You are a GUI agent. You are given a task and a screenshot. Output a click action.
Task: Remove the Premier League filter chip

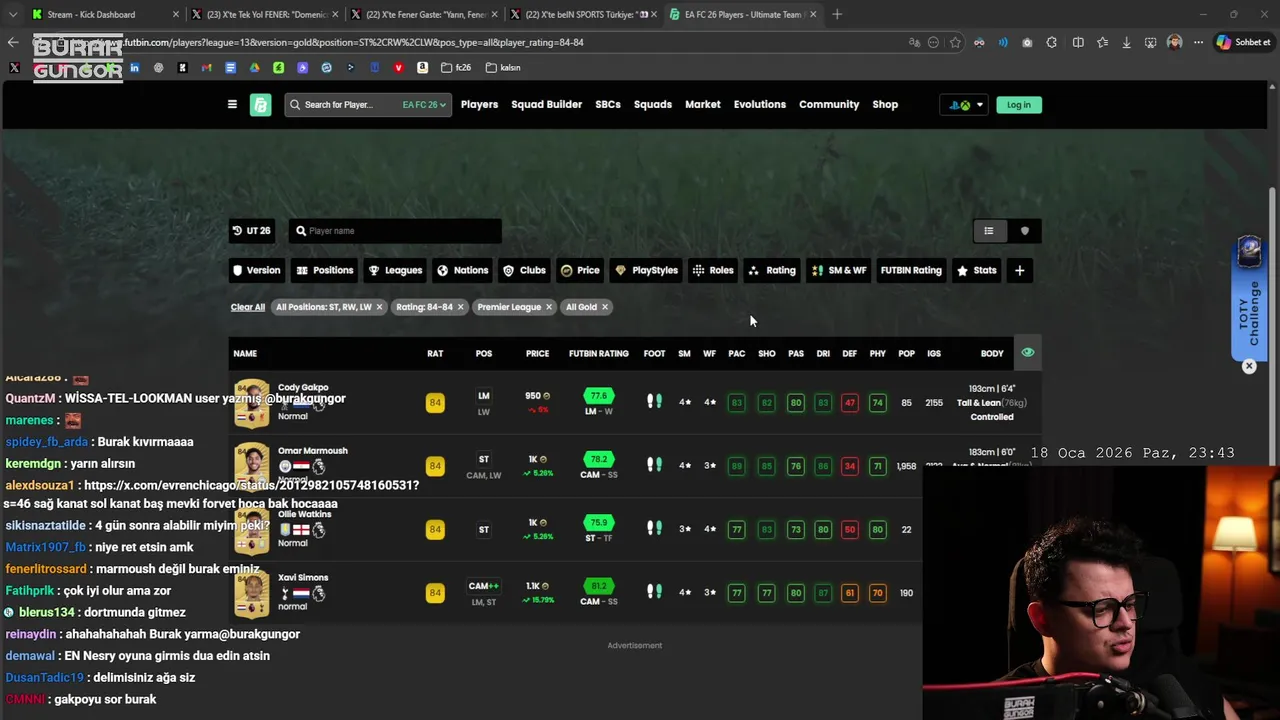tap(548, 307)
